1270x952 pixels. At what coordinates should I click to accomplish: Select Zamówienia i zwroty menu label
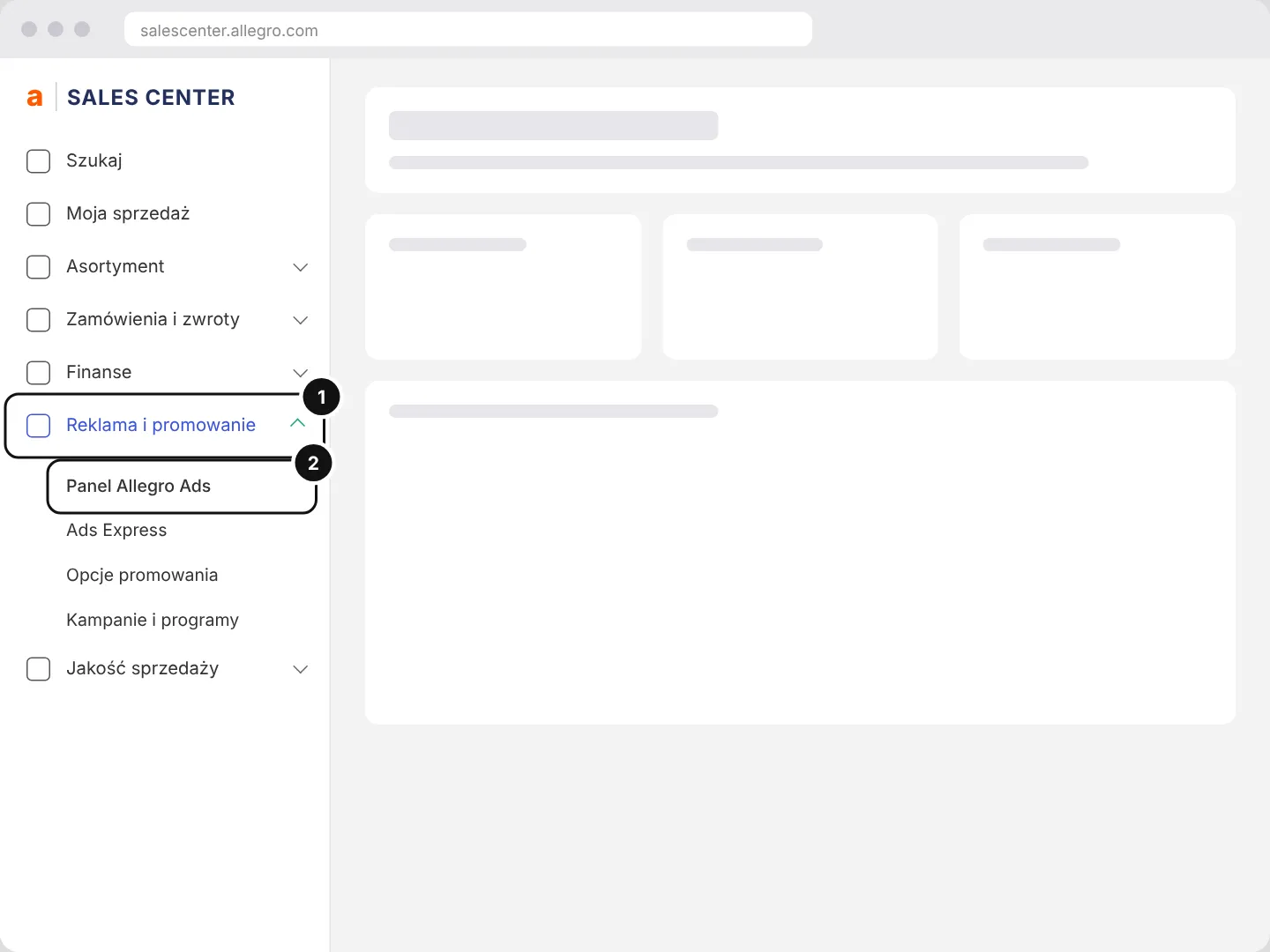tap(153, 319)
